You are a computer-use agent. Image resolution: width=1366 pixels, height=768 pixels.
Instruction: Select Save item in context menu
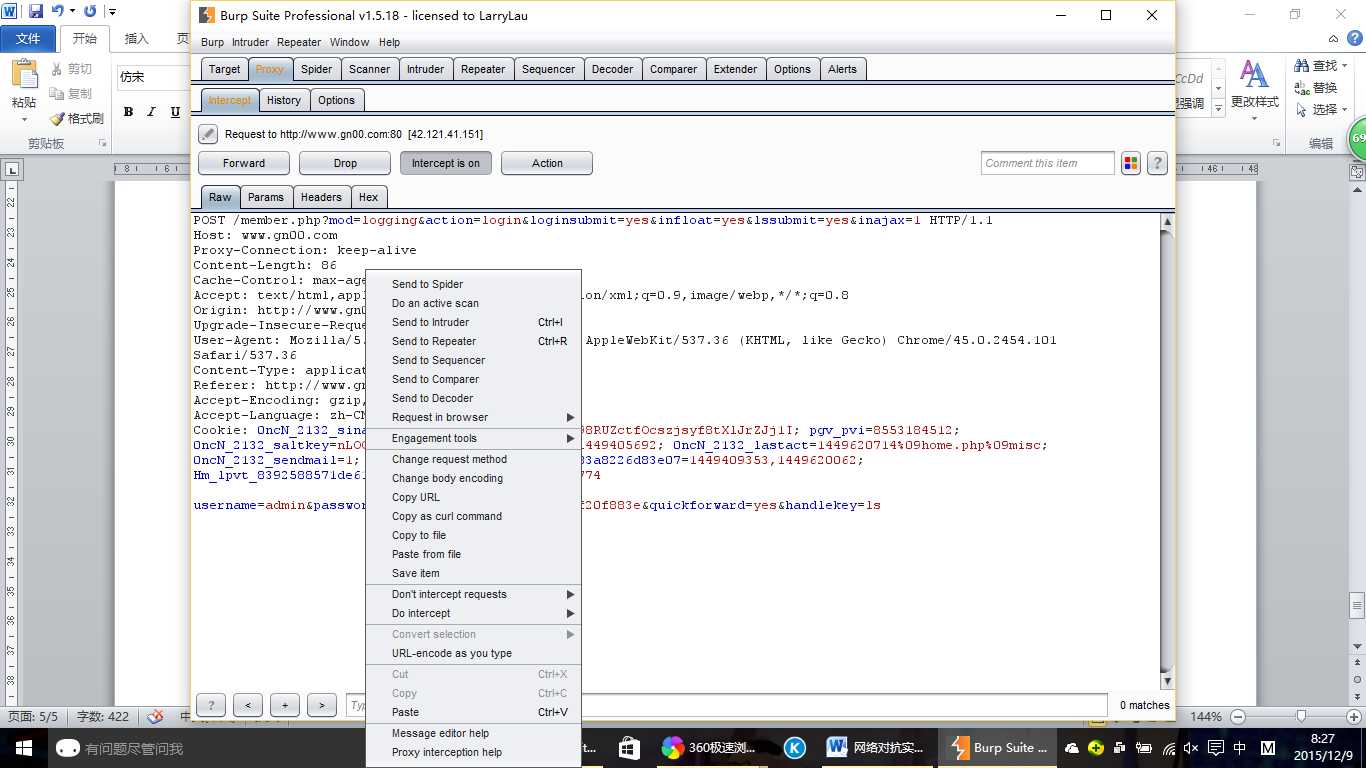click(473, 573)
